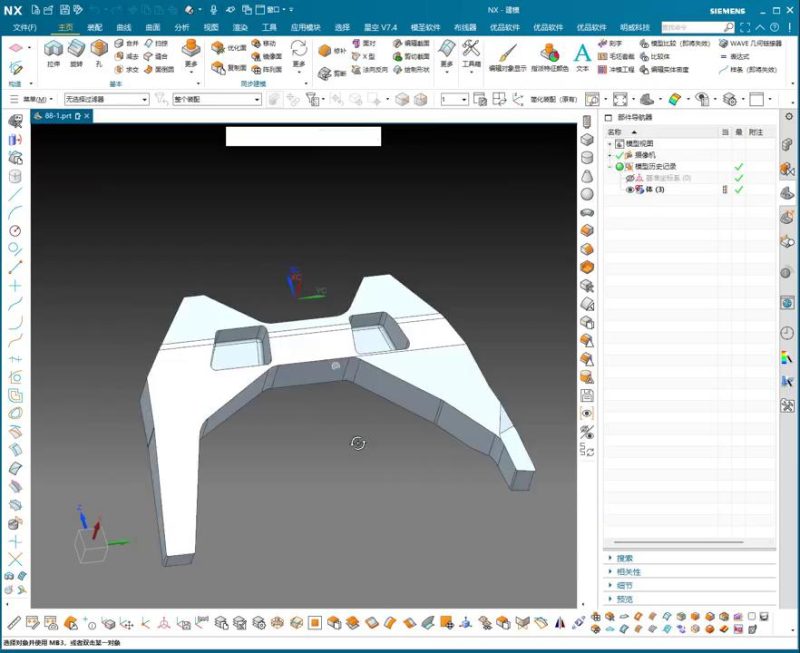The image size is (800, 653).
Task: Toggle visibility eye of 体 (3) node
Action: click(630, 190)
